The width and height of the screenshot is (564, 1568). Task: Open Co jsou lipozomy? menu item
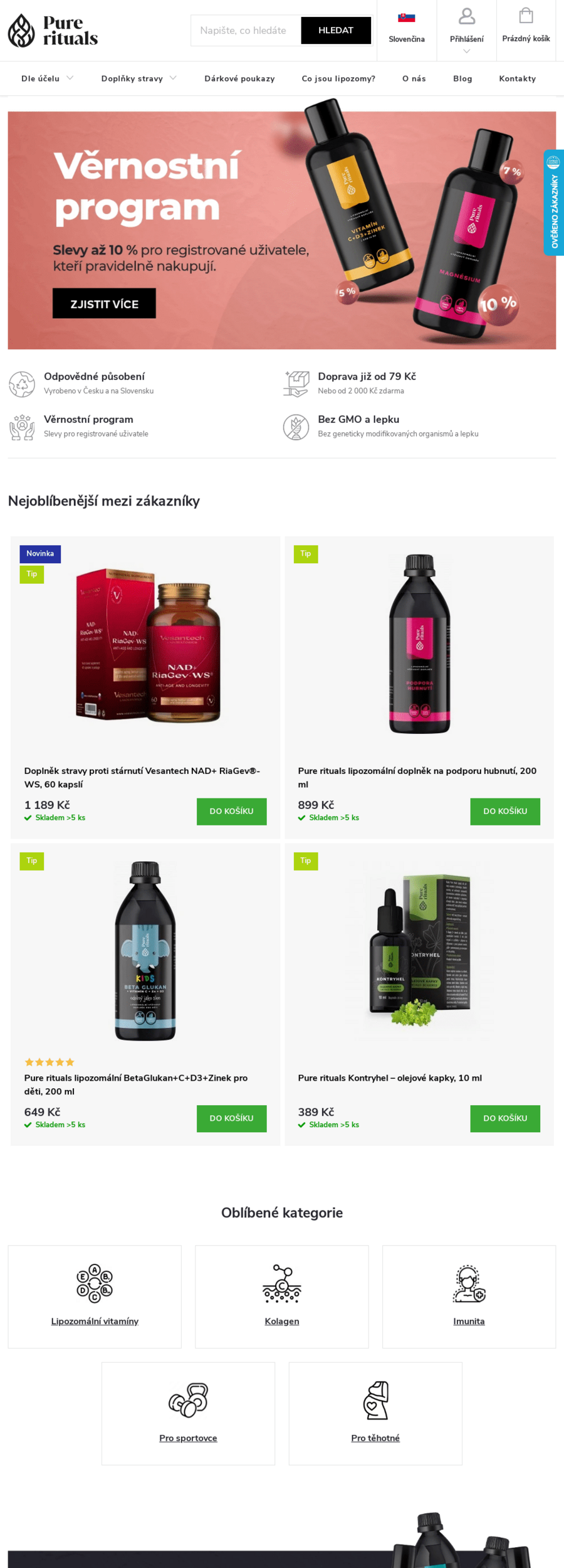338,78
